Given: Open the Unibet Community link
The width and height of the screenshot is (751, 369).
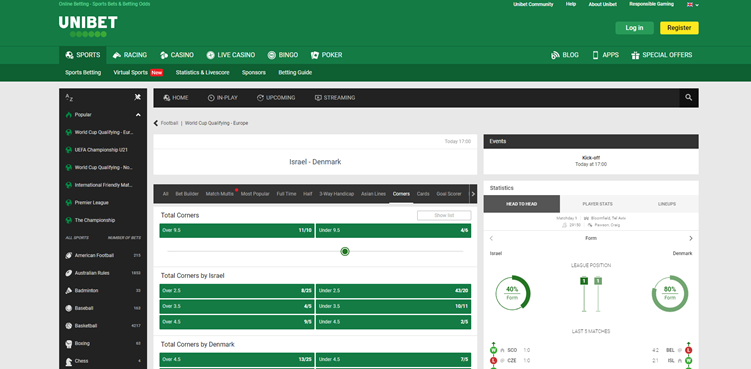Looking at the screenshot, I should 533,4.
